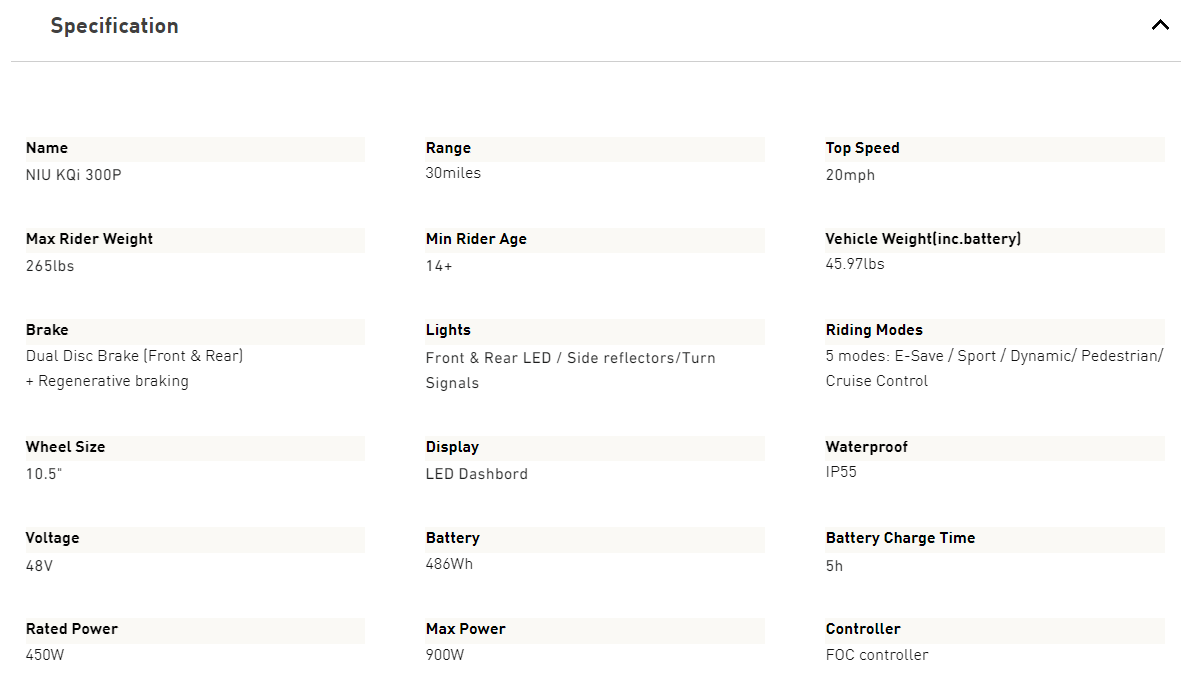Select the Range label
1199x695 pixels.
pyautogui.click(x=448, y=148)
